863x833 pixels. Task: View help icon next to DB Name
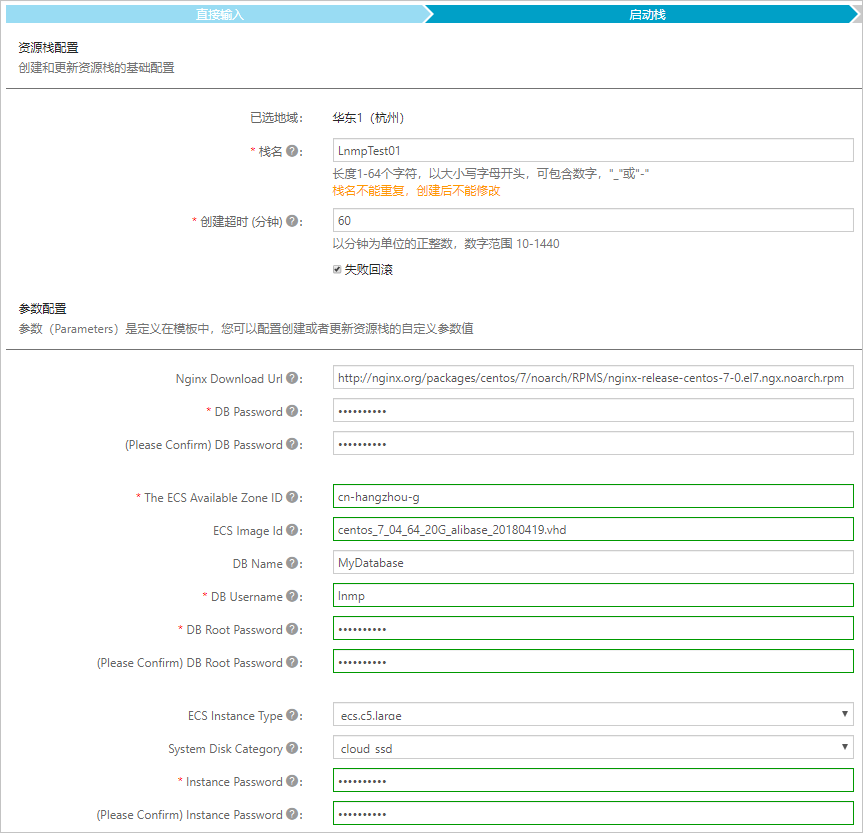(292, 563)
